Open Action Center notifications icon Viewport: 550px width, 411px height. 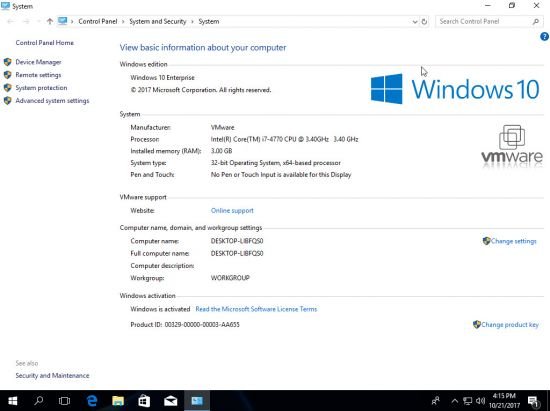(533, 401)
